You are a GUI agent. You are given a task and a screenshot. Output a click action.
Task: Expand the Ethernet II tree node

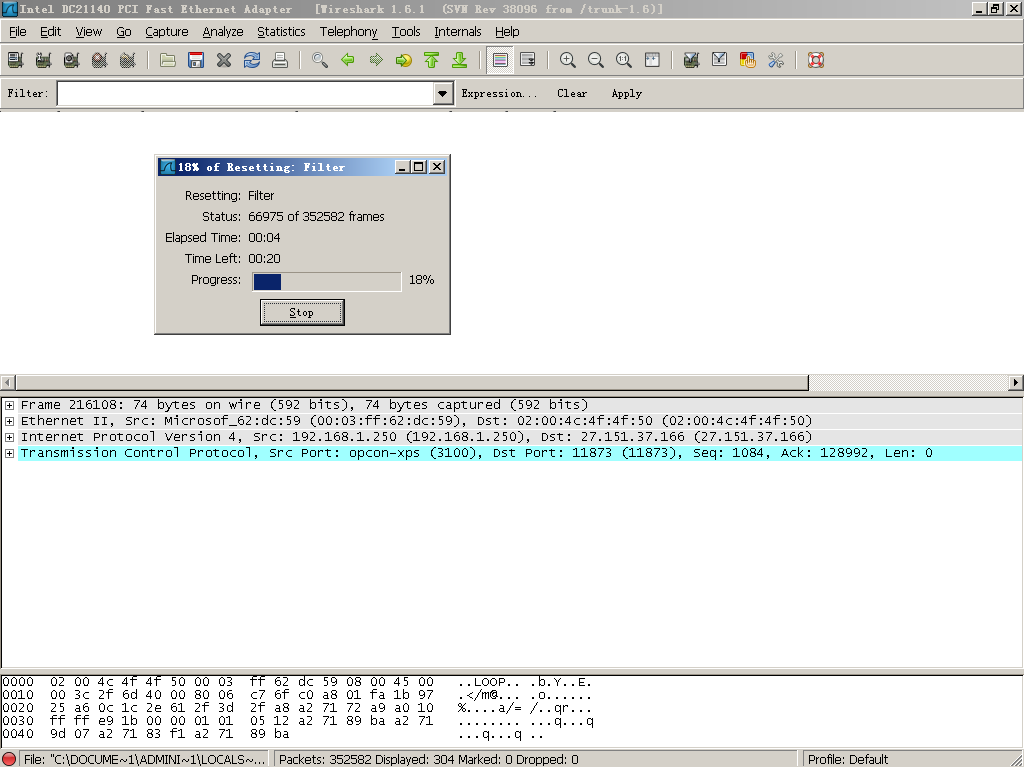[9, 421]
